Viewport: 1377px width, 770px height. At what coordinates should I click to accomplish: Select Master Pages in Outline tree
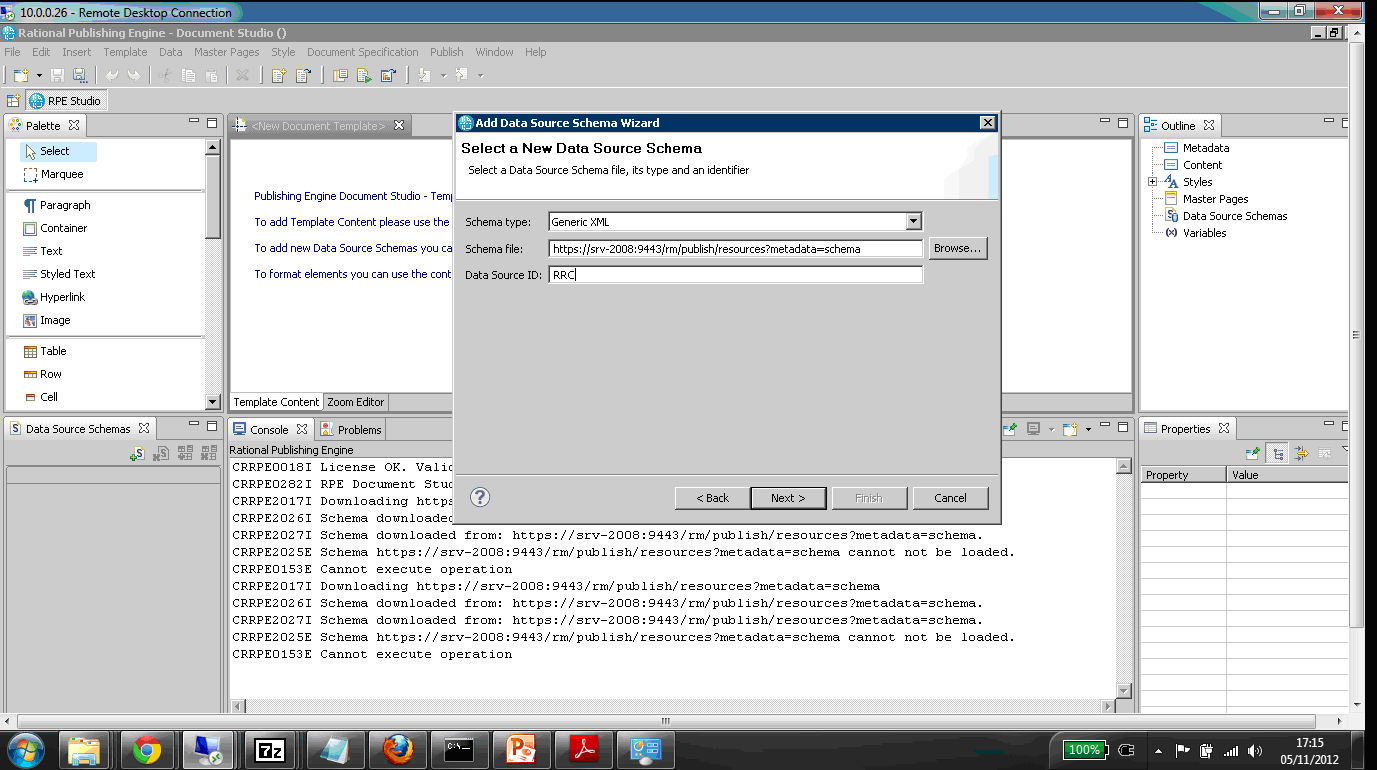point(1206,199)
